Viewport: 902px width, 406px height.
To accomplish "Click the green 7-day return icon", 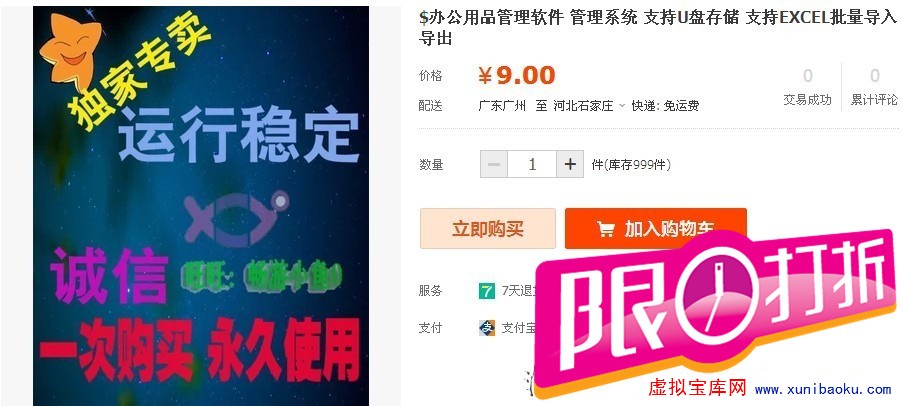I will (487, 291).
